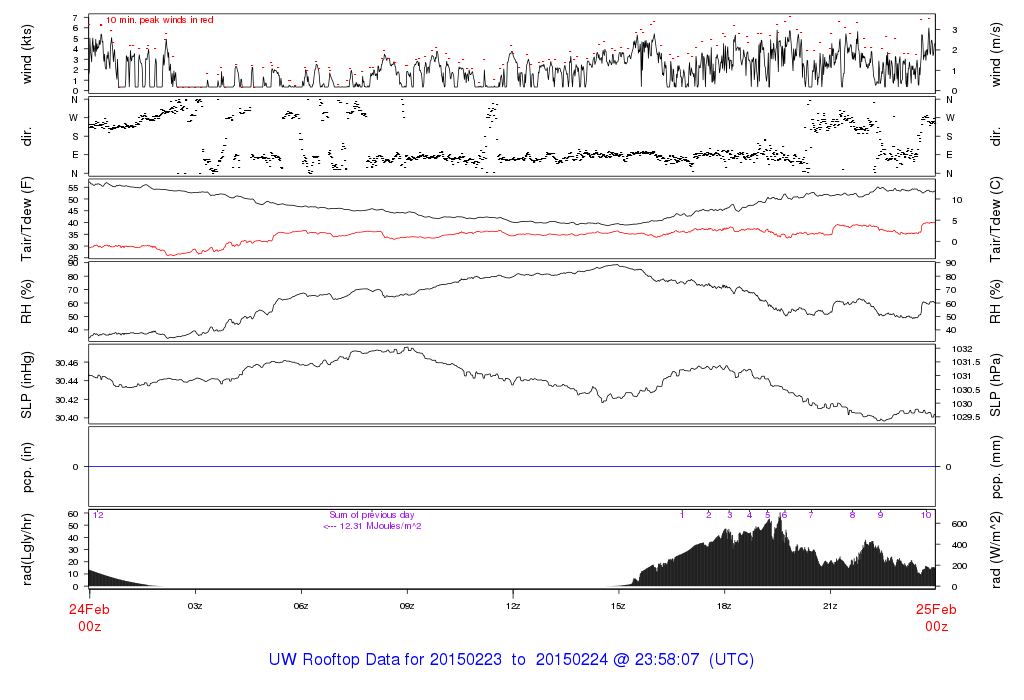This screenshot has height=700, width=1024.
Task: Click the 'Sum of previous day' annotation
Action: pos(371,515)
